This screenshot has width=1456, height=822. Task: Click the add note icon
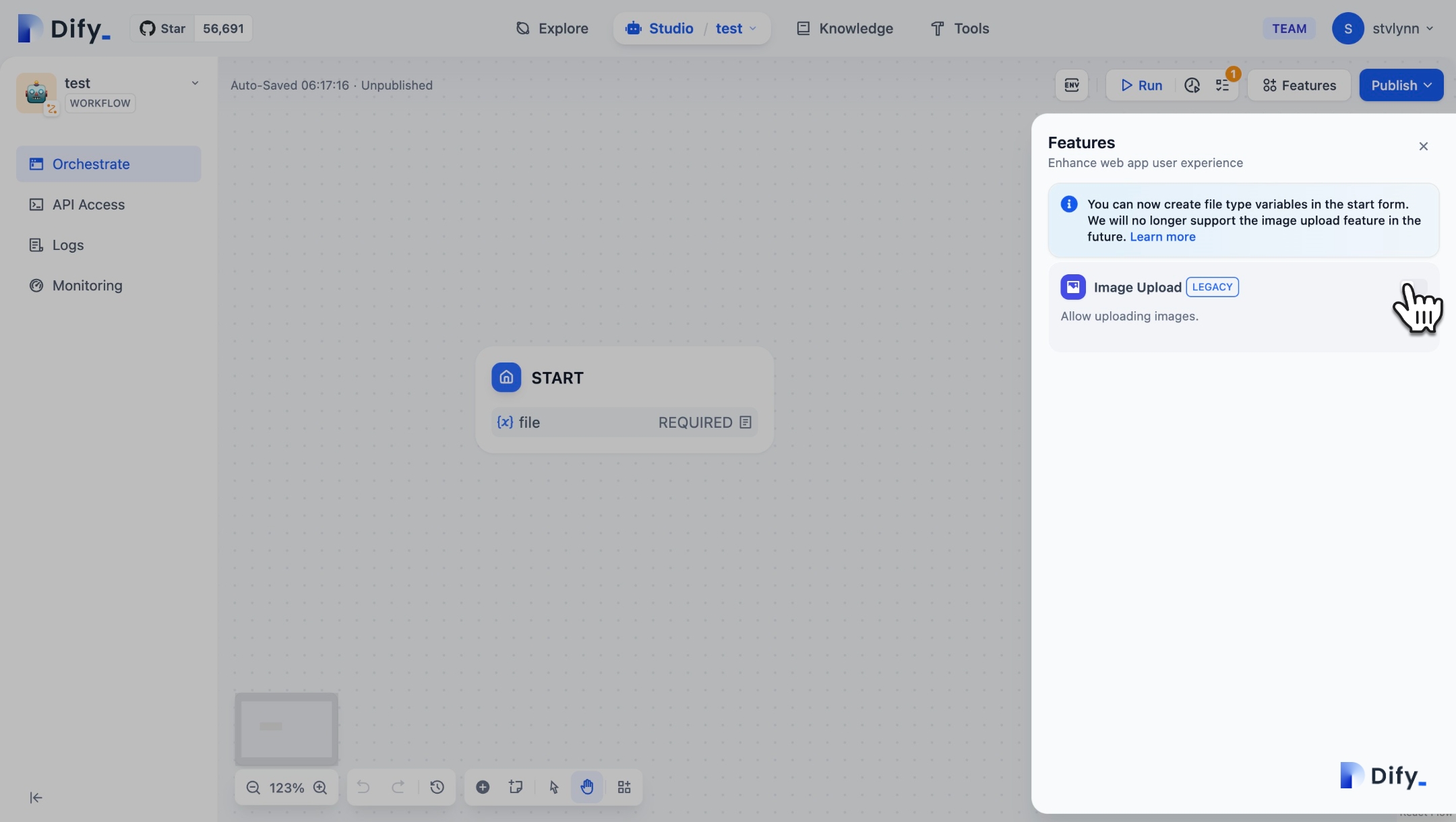point(516,787)
